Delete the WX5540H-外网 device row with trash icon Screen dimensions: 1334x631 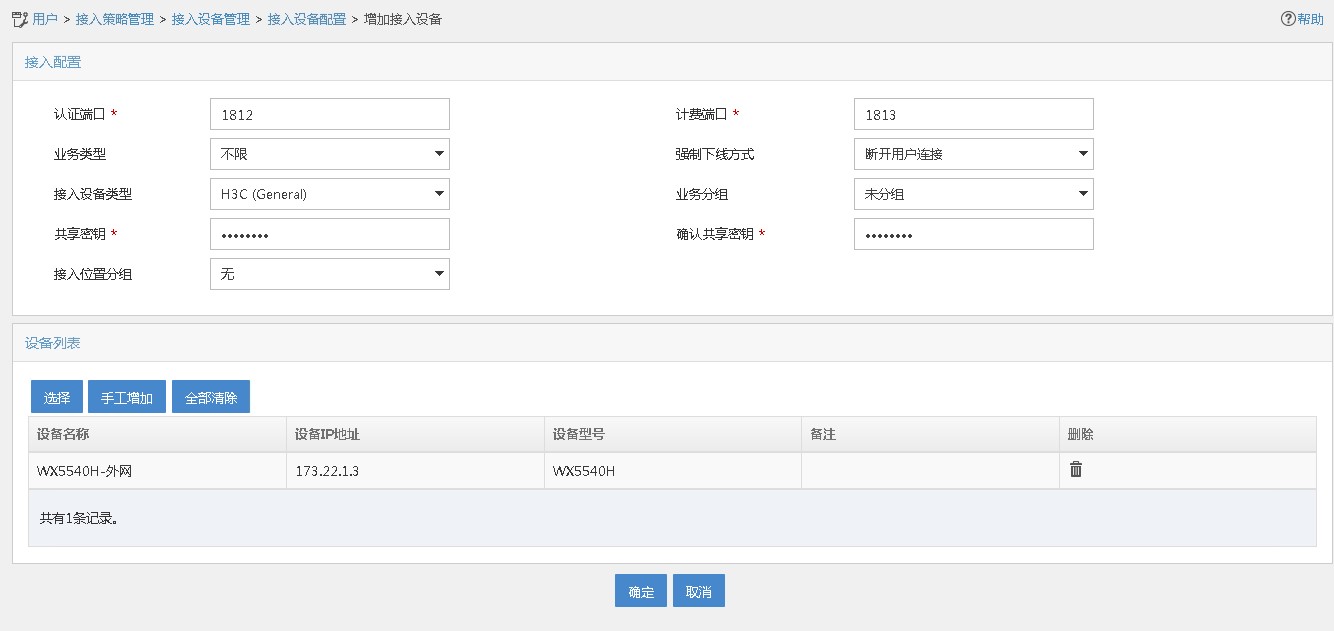pyautogui.click(x=1076, y=469)
